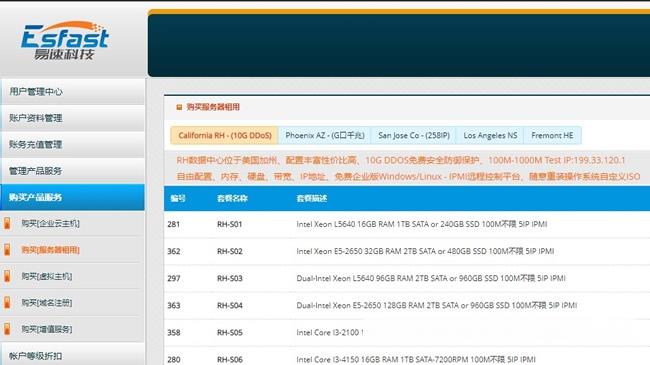Open the 帐户等级折扣 menu item
This screenshot has height=365, width=650.
point(73,355)
